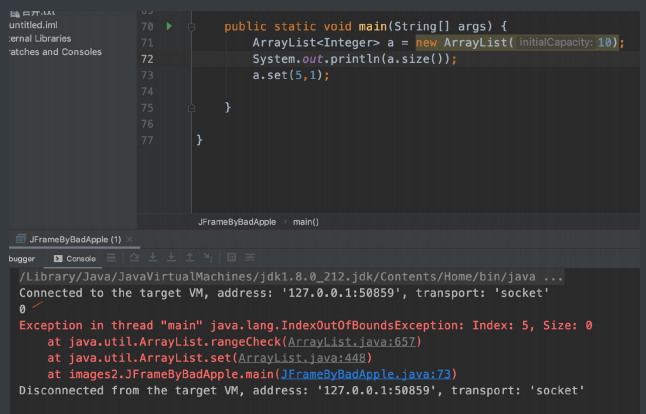This screenshot has height=414, width=646.
Task: Open the Evaluate Expression calculator icon
Action: click(x=232, y=258)
